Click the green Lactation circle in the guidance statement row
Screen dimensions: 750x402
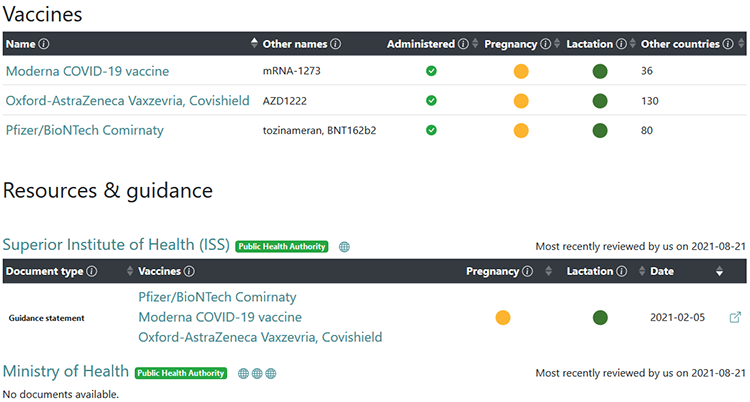[x=600, y=318]
